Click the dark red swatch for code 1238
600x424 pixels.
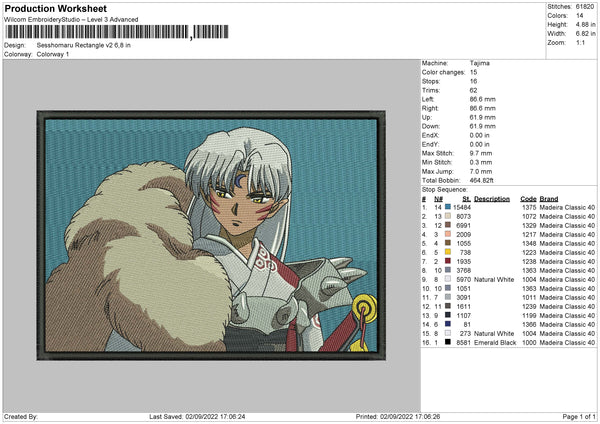point(448,261)
